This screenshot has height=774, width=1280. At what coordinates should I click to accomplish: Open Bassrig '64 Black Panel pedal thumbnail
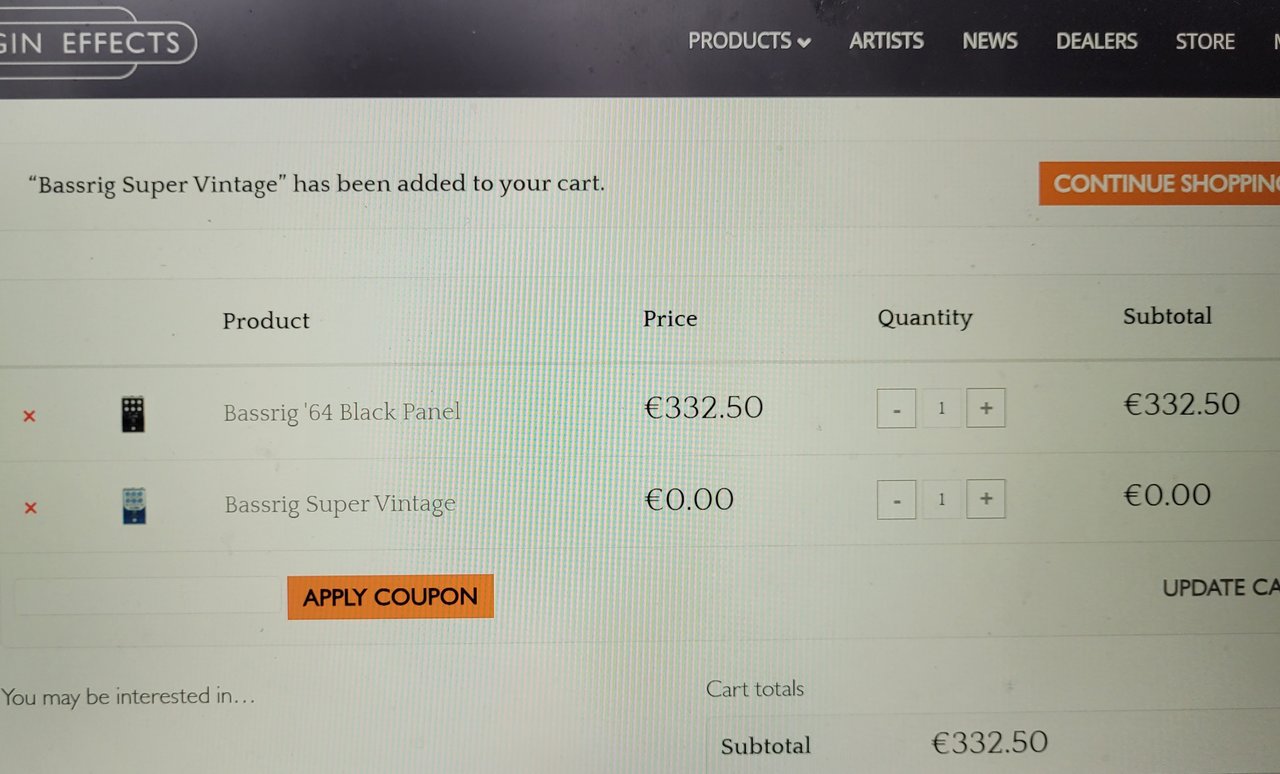pos(132,414)
